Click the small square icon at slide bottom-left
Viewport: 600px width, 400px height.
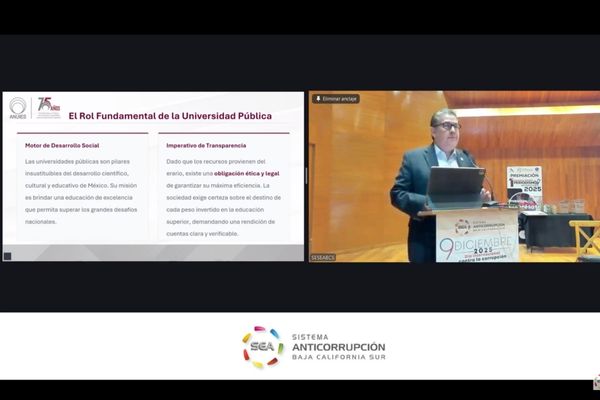8,256
